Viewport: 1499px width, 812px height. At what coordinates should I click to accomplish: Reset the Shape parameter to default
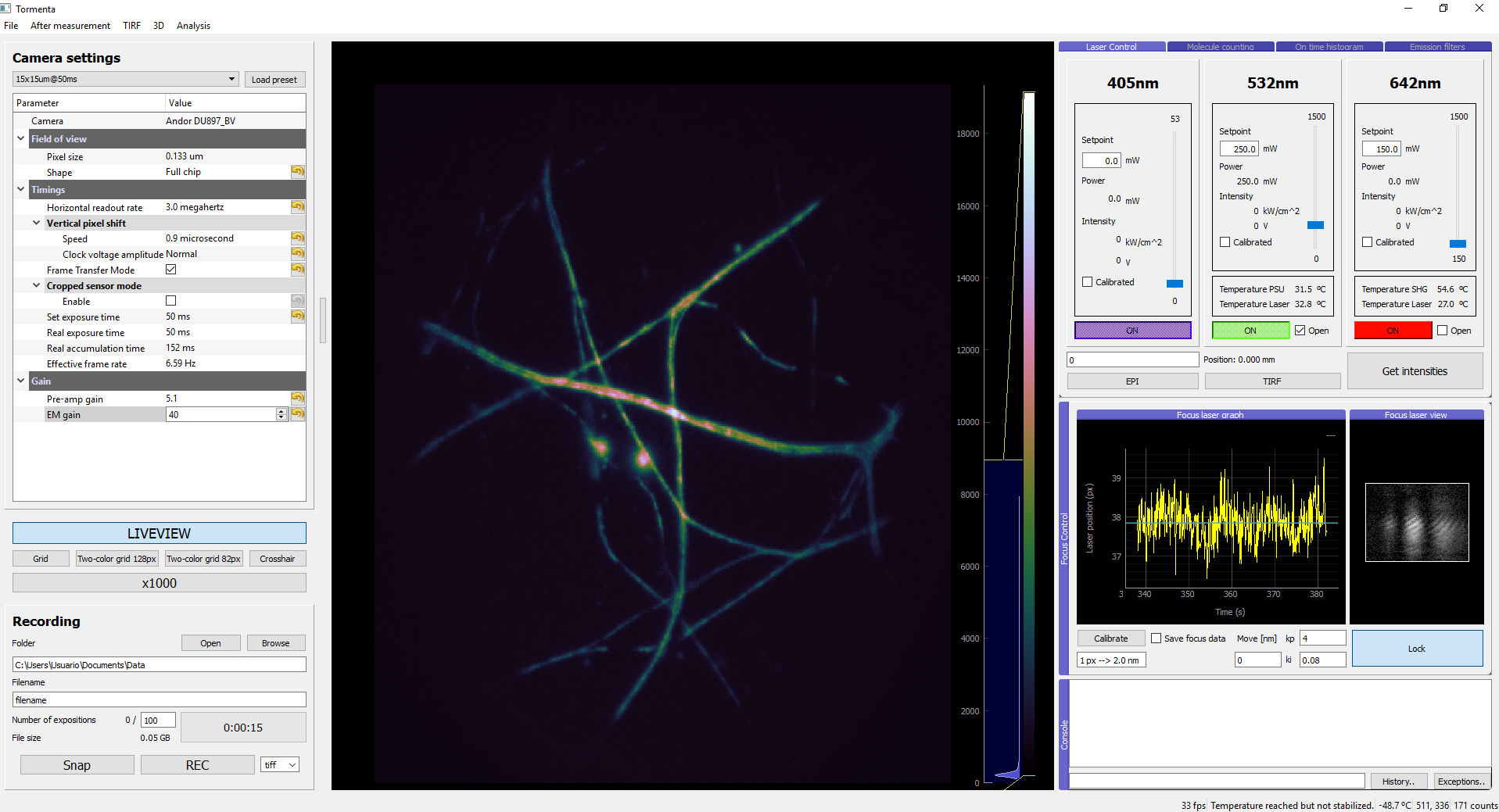pyautogui.click(x=298, y=172)
